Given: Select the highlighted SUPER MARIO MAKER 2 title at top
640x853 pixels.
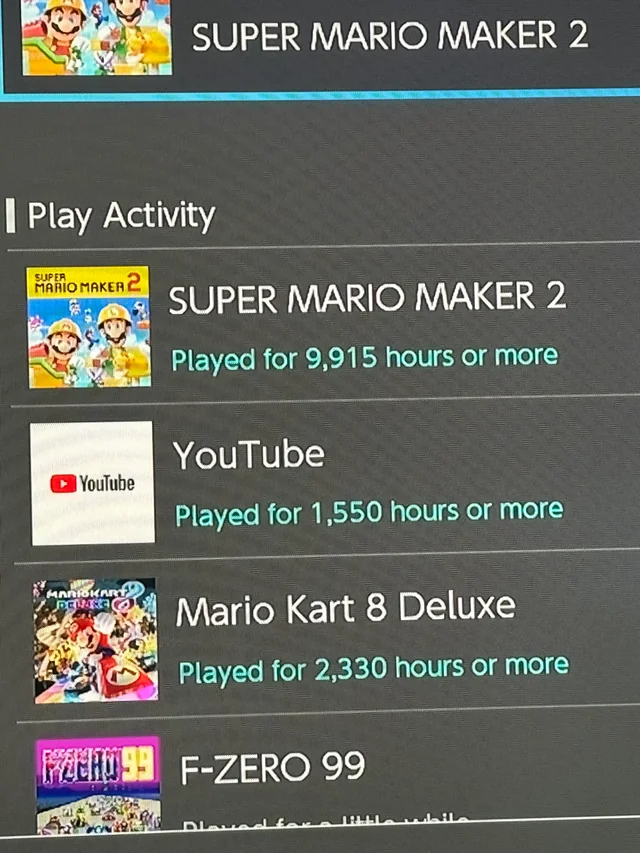Looking at the screenshot, I should click(x=390, y=36).
